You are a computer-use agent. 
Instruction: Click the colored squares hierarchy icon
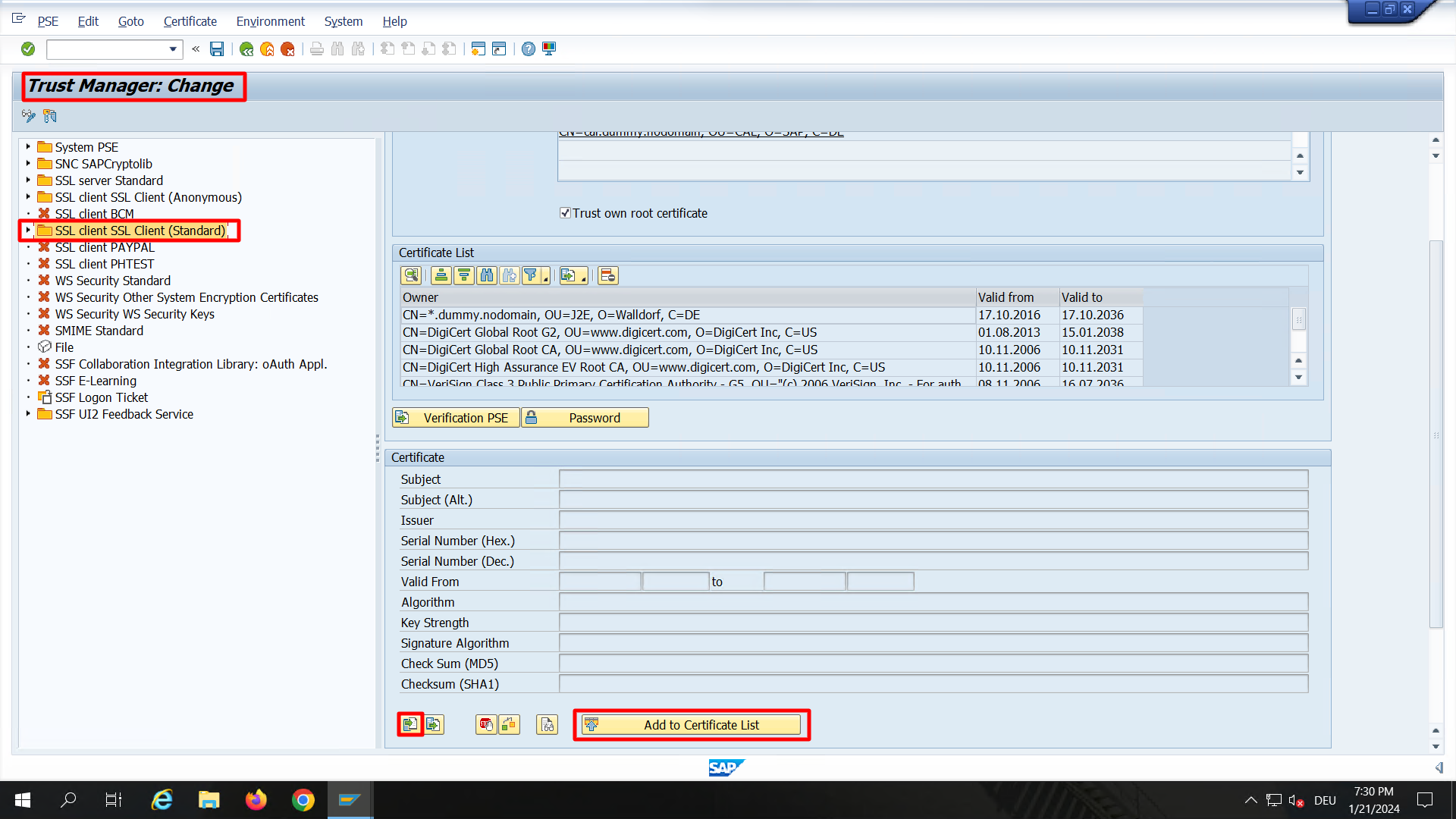pos(509,724)
